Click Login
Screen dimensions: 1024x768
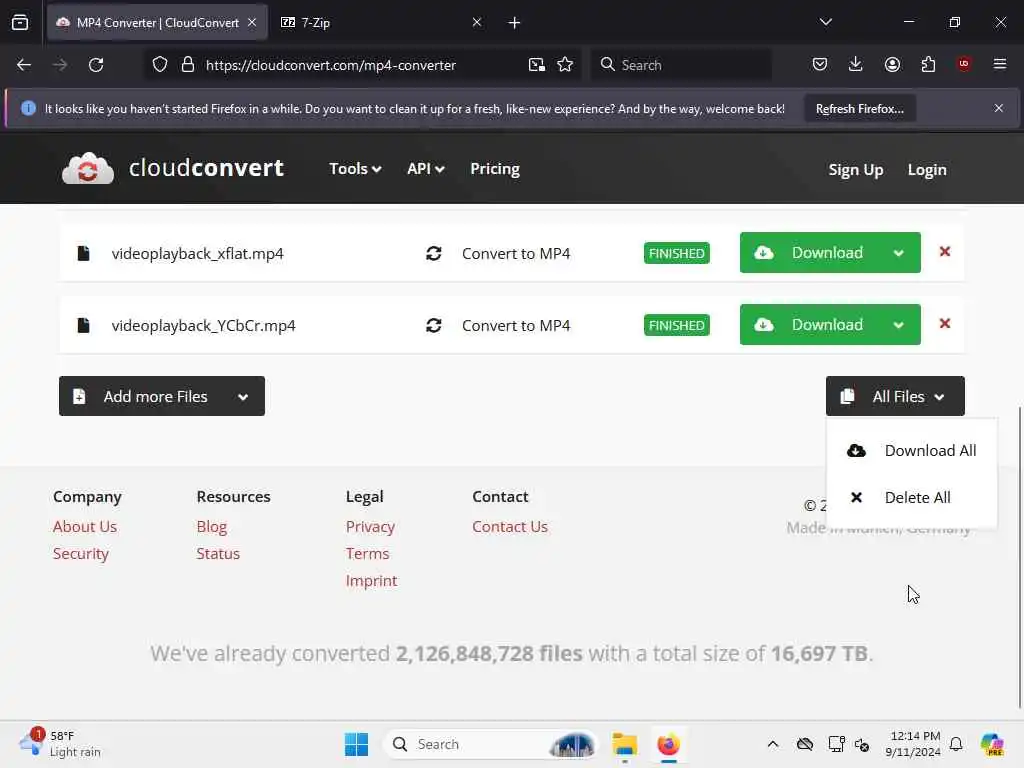tap(927, 170)
